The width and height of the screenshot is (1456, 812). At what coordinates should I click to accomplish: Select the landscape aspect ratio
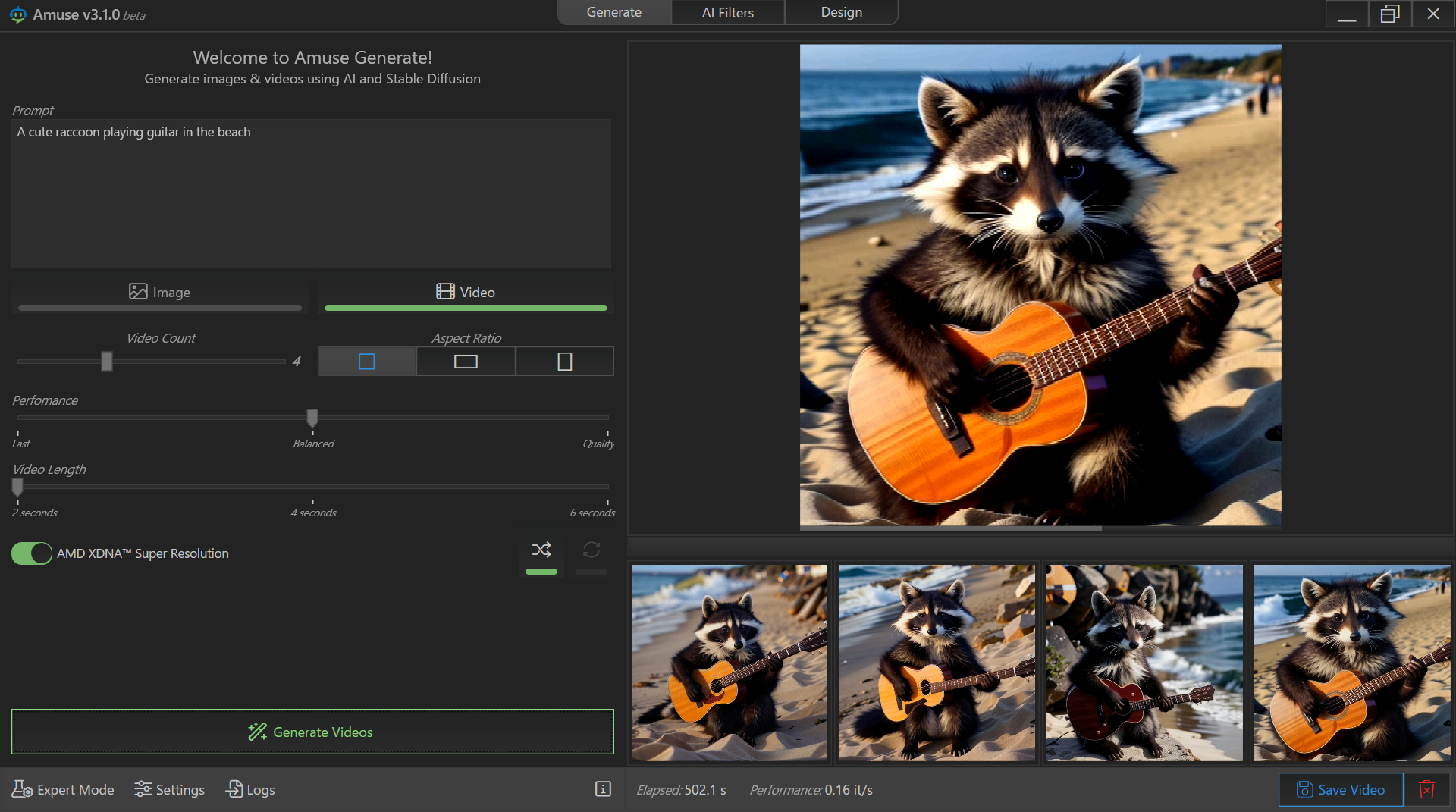point(465,362)
